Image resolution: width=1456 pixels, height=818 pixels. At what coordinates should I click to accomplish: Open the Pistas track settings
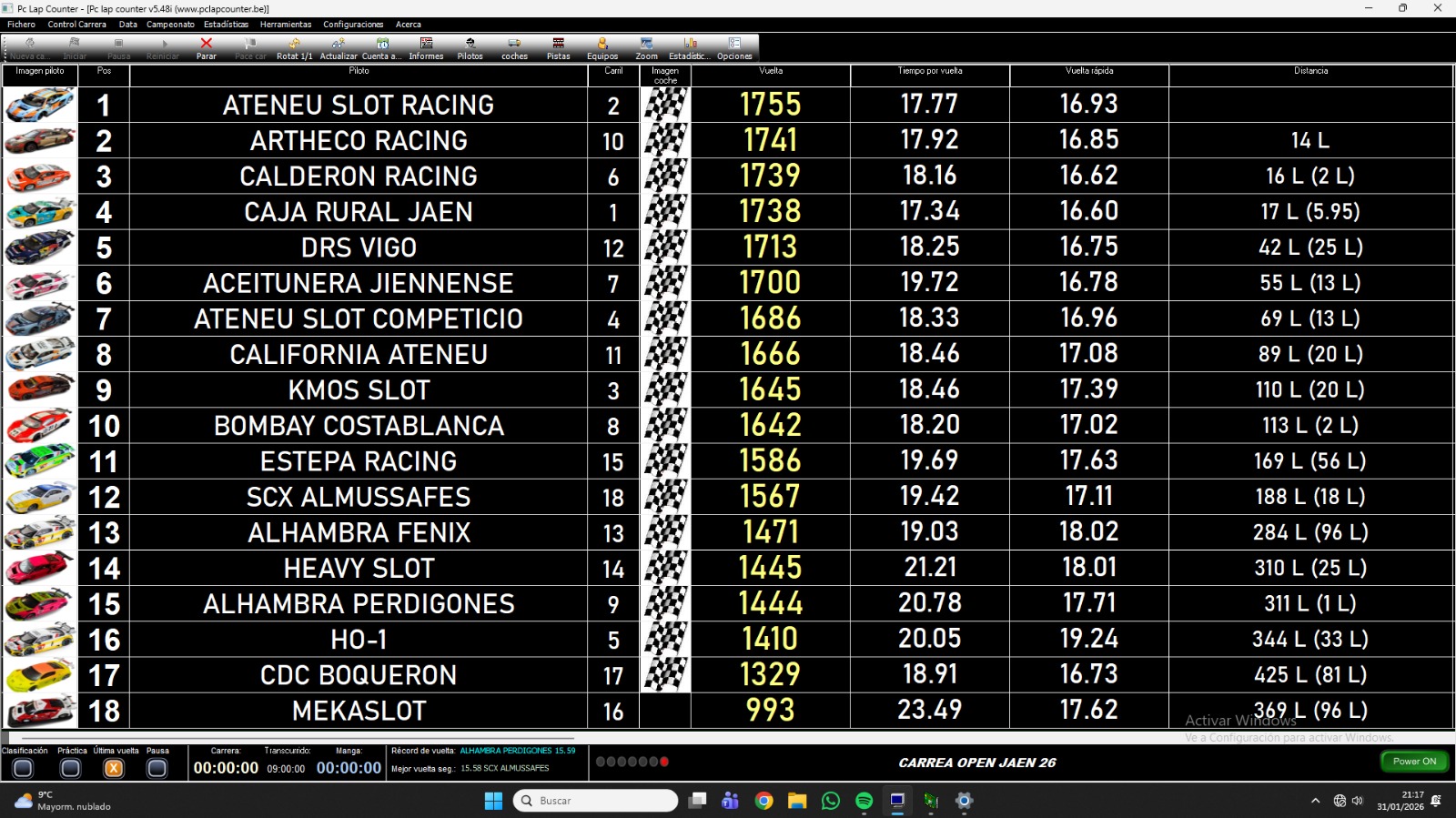pyautogui.click(x=558, y=47)
